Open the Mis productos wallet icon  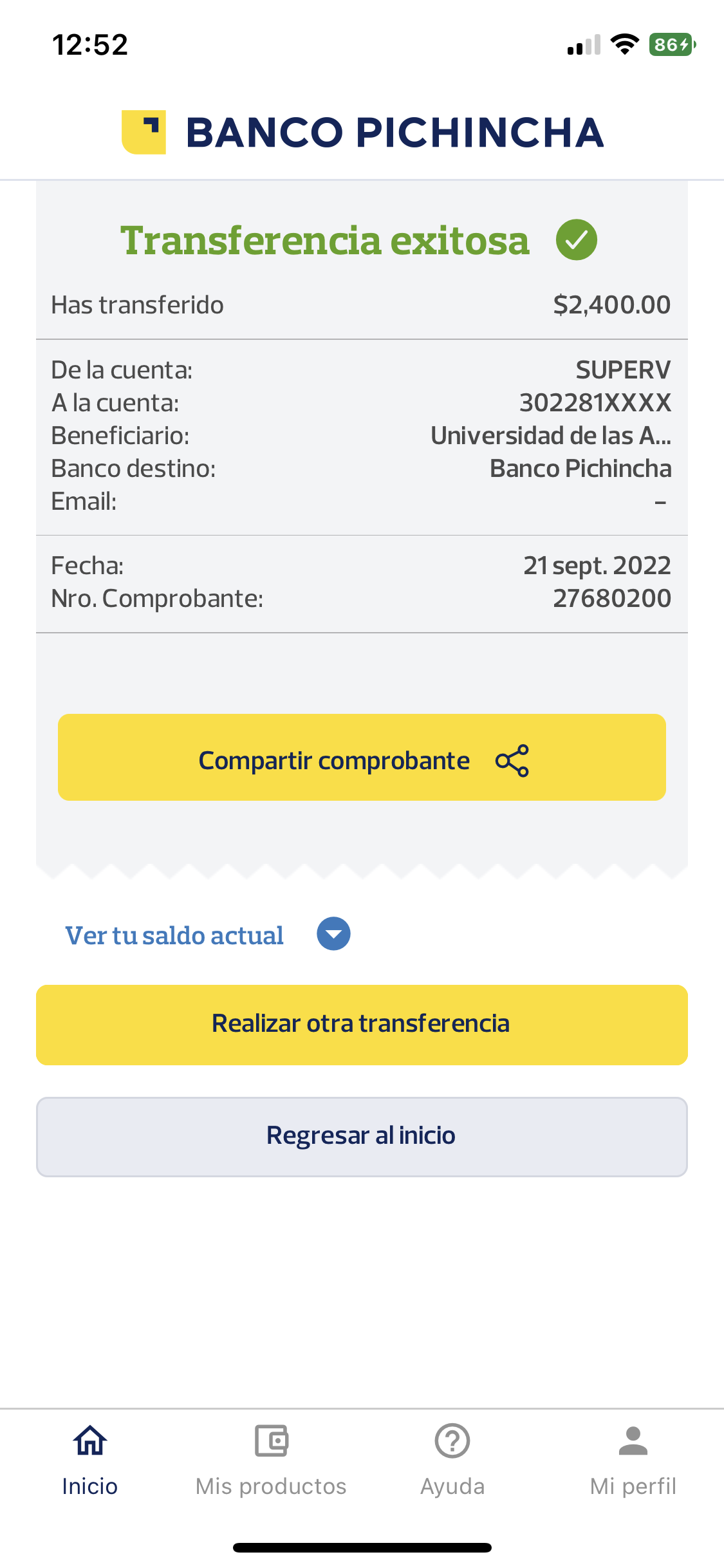point(271,1441)
